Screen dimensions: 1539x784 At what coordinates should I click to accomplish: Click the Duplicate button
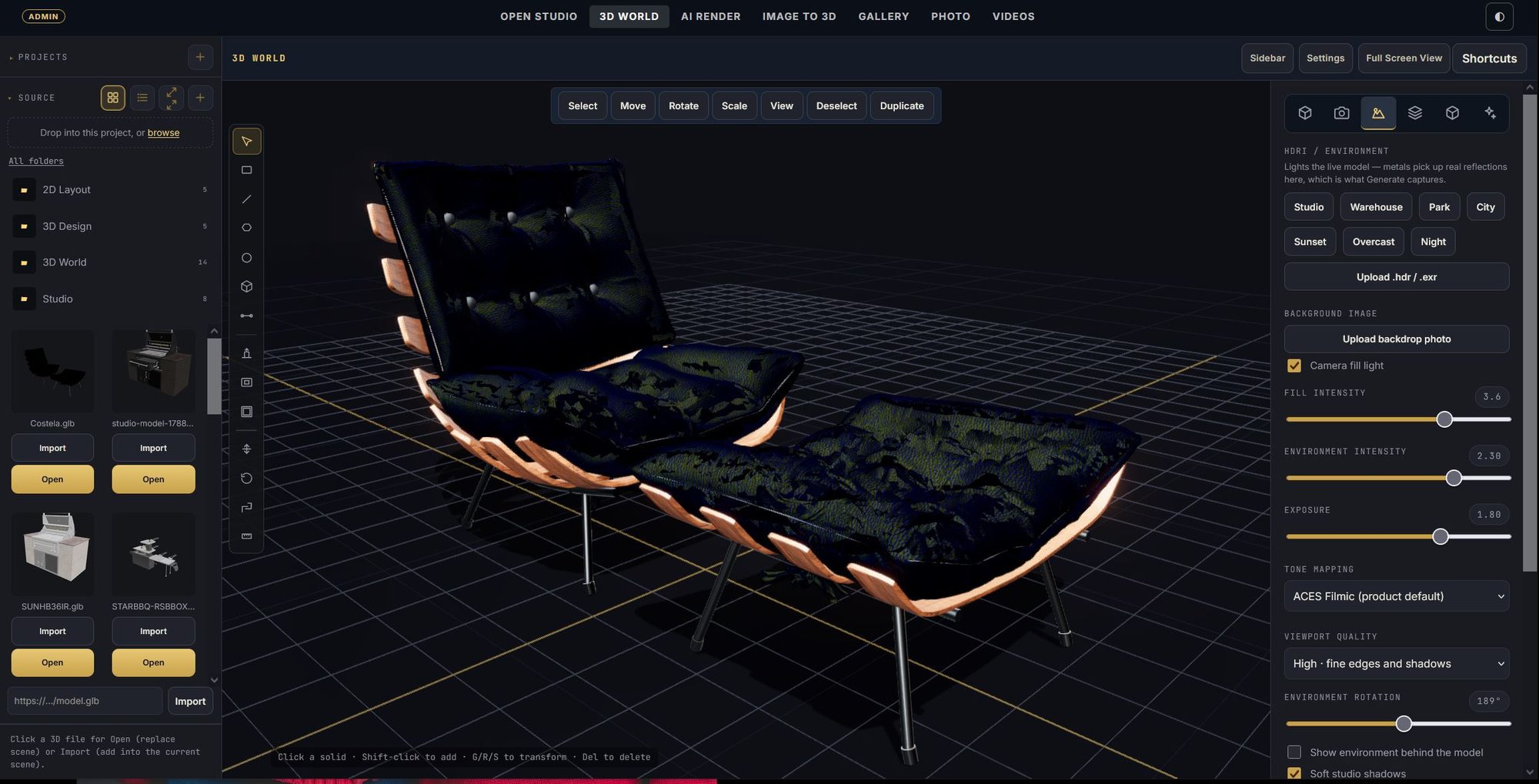(x=902, y=105)
